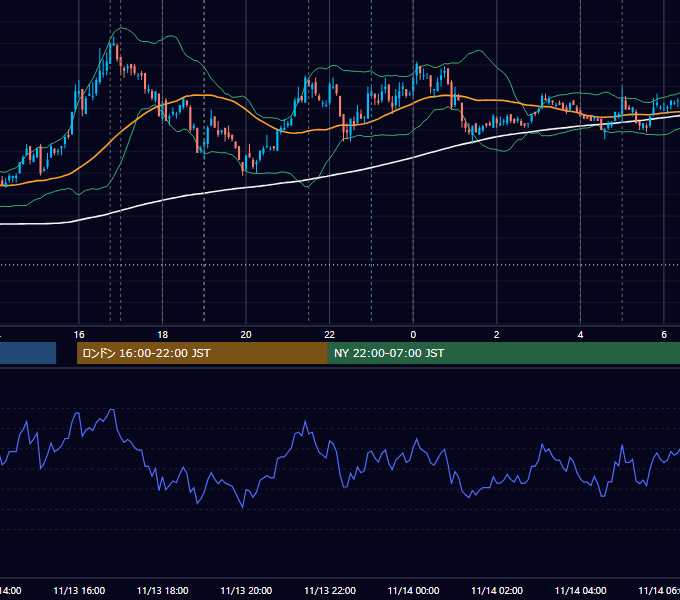
Task: Click the 11/13 18:00 time label
Action: [163, 591]
